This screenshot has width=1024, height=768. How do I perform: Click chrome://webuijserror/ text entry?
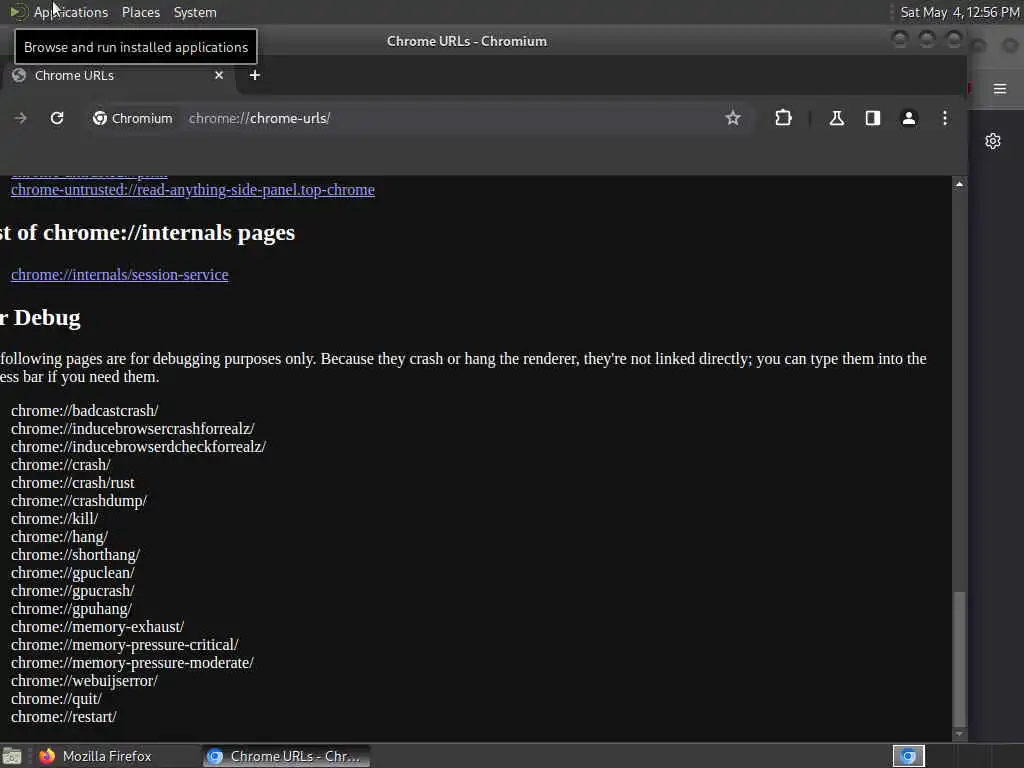click(x=84, y=680)
